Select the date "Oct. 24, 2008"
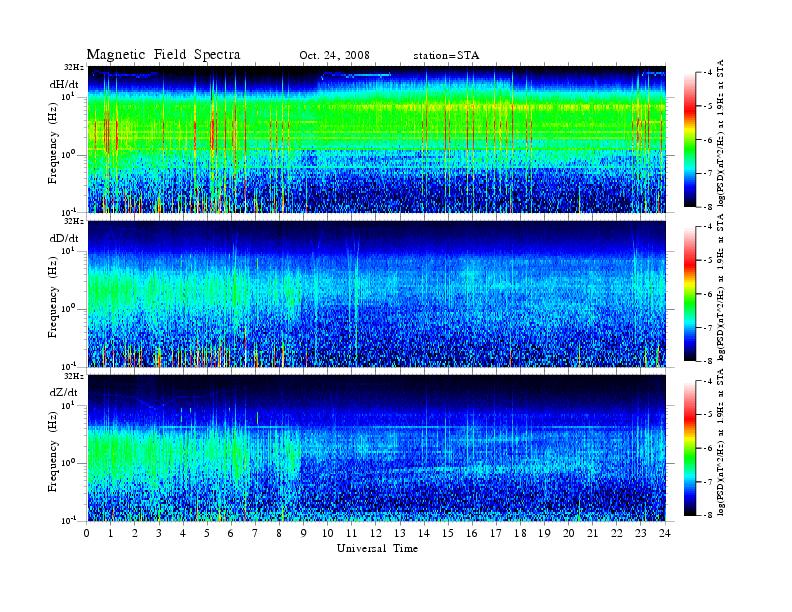The image size is (792, 612). [x=334, y=55]
